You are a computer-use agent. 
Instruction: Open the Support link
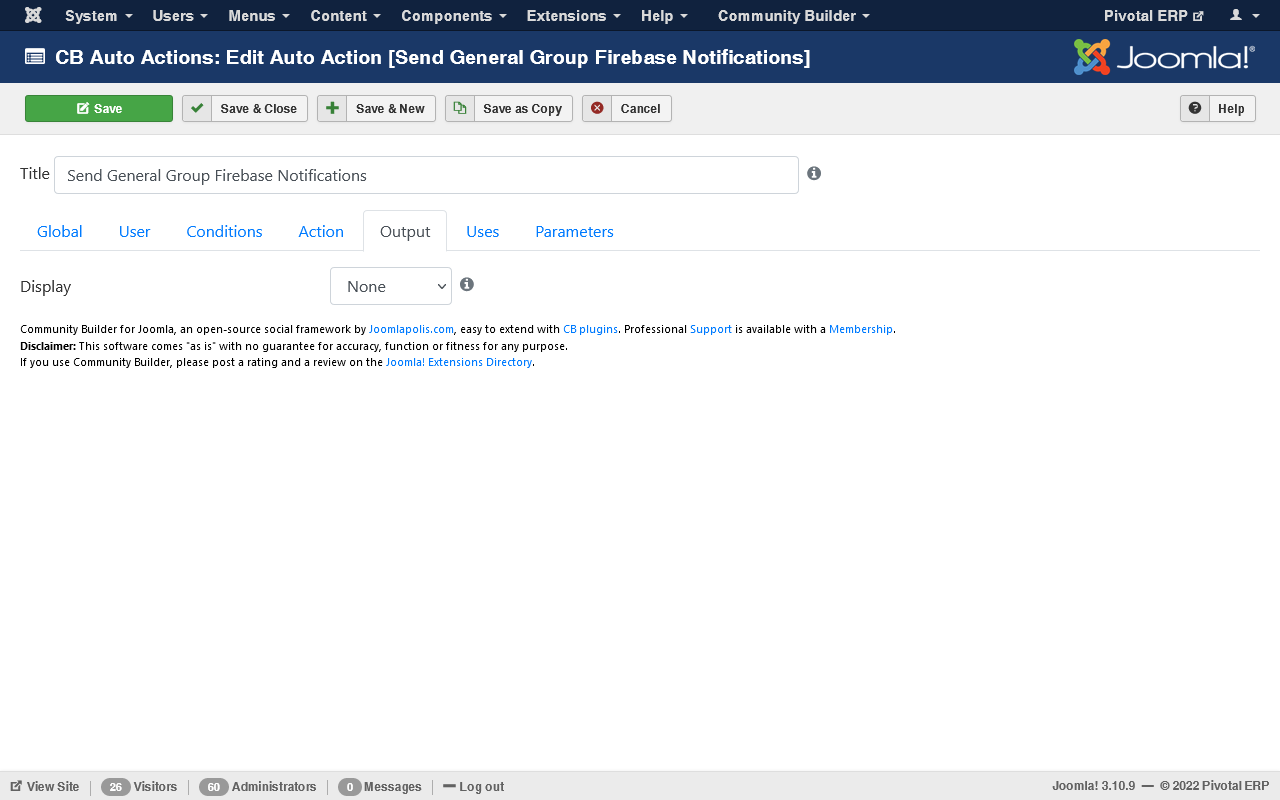(711, 329)
